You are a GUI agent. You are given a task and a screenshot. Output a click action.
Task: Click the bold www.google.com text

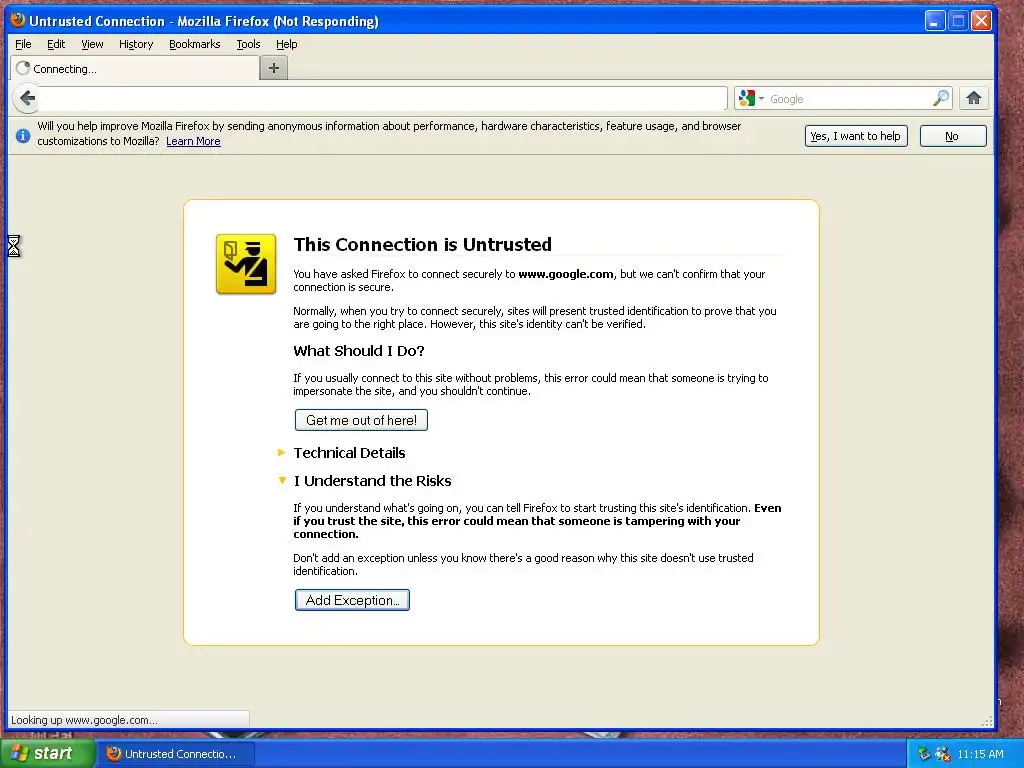(x=566, y=274)
